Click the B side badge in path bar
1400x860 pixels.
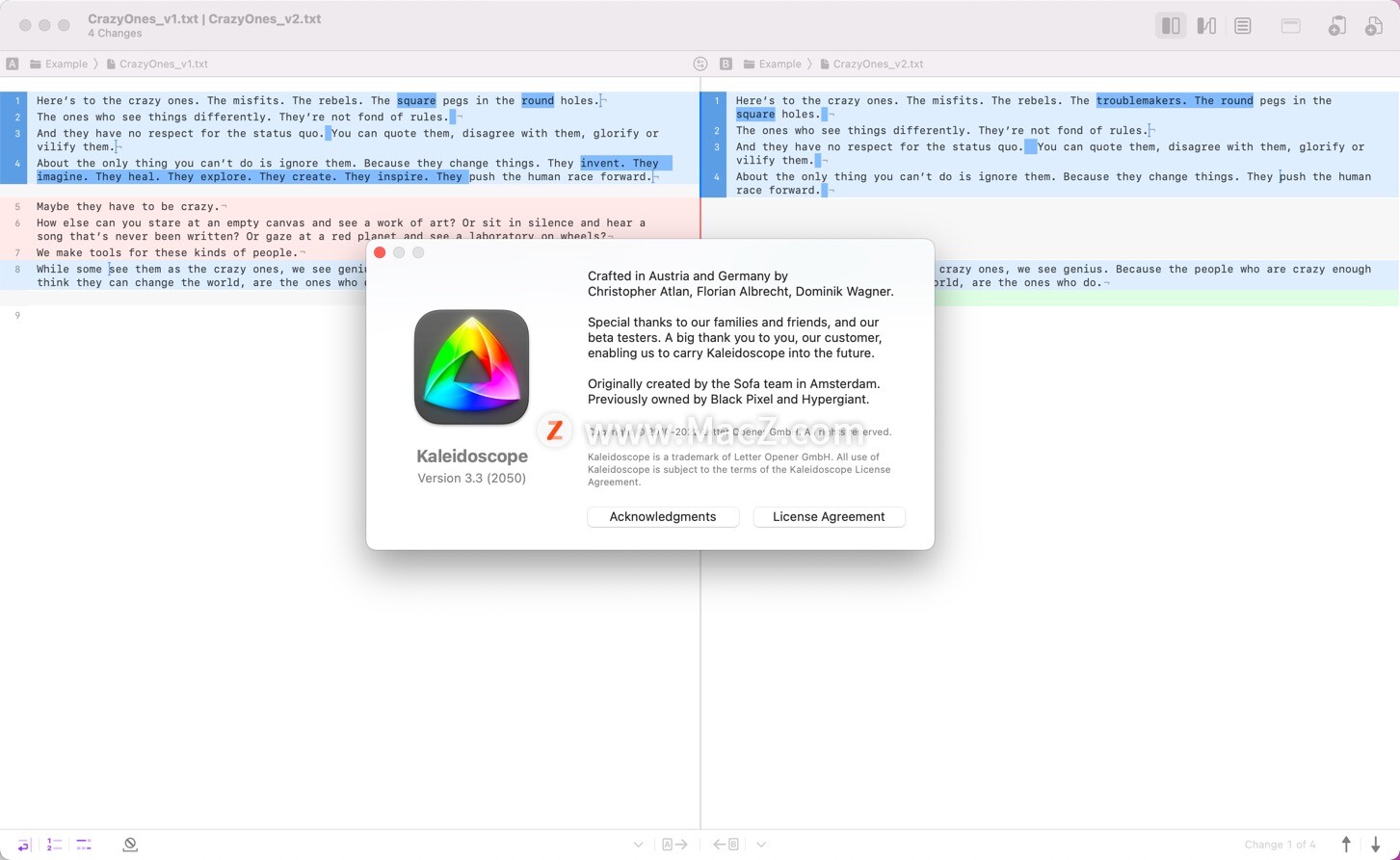click(x=726, y=64)
